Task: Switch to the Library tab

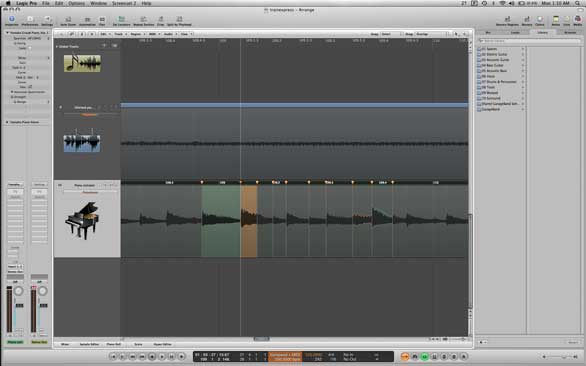Action: click(x=542, y=33)
